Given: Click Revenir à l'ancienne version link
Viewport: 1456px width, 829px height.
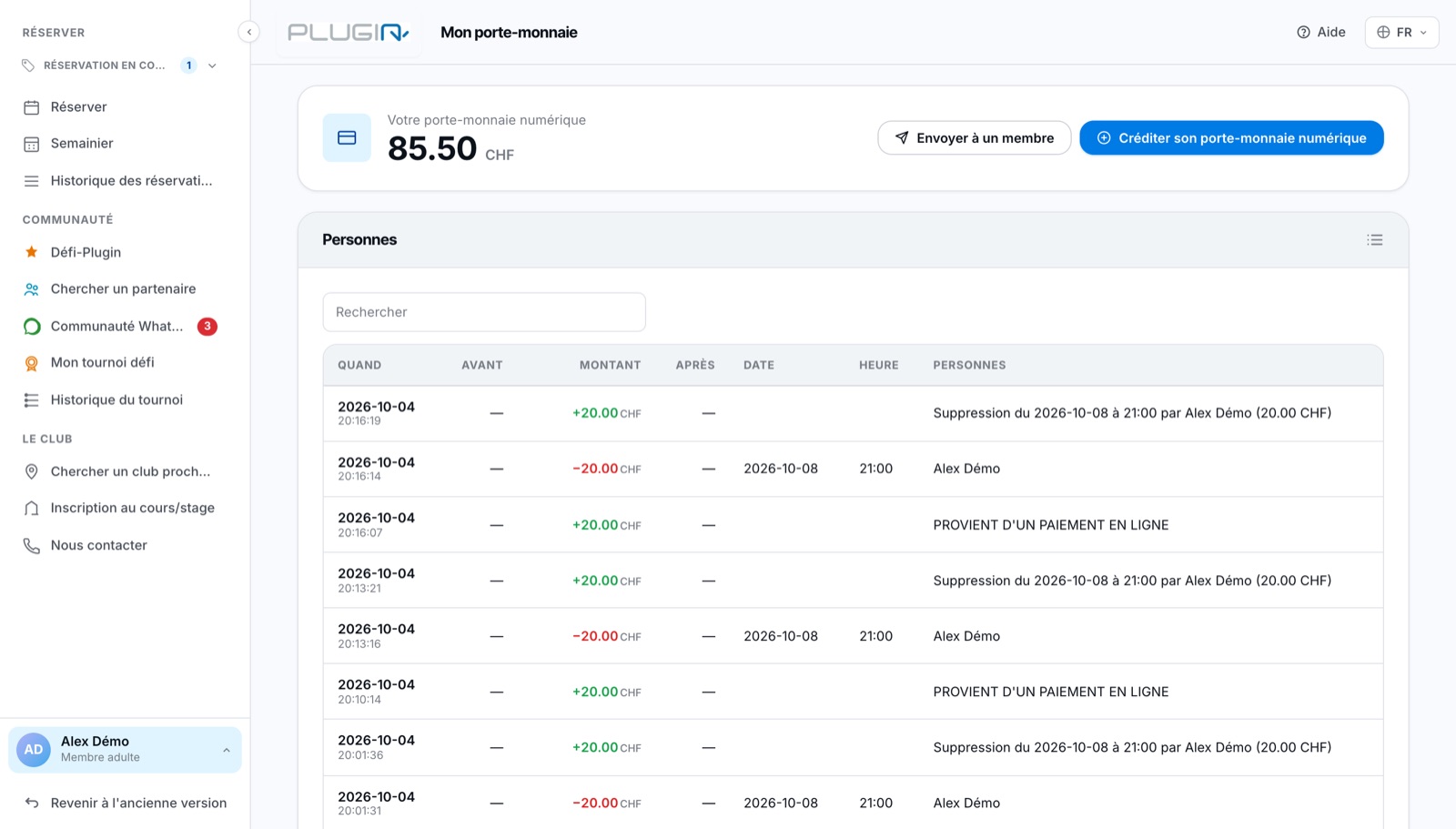Looking at the screenshot, I should 125,803.
